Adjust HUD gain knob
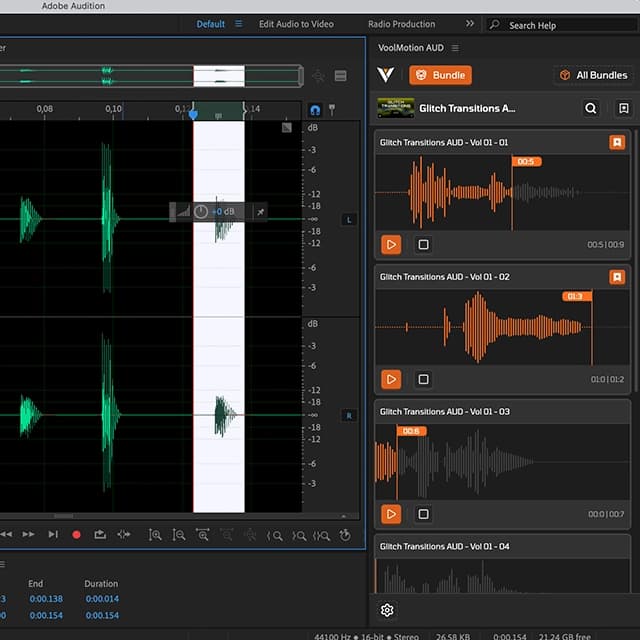640x640 pixels. [200, 211]
